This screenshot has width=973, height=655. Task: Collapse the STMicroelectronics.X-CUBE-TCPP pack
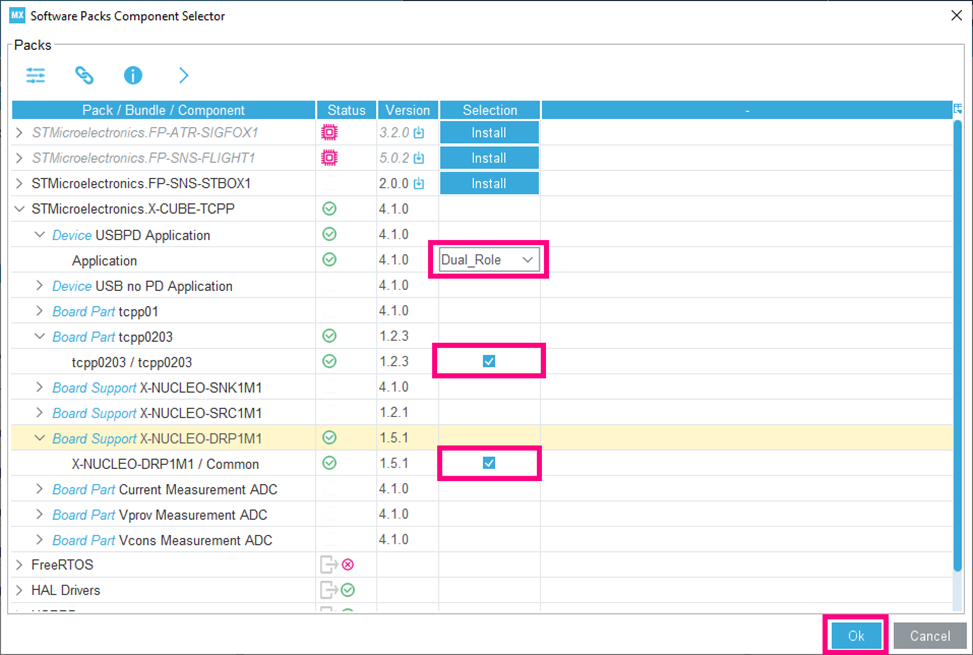coord(19,209)
